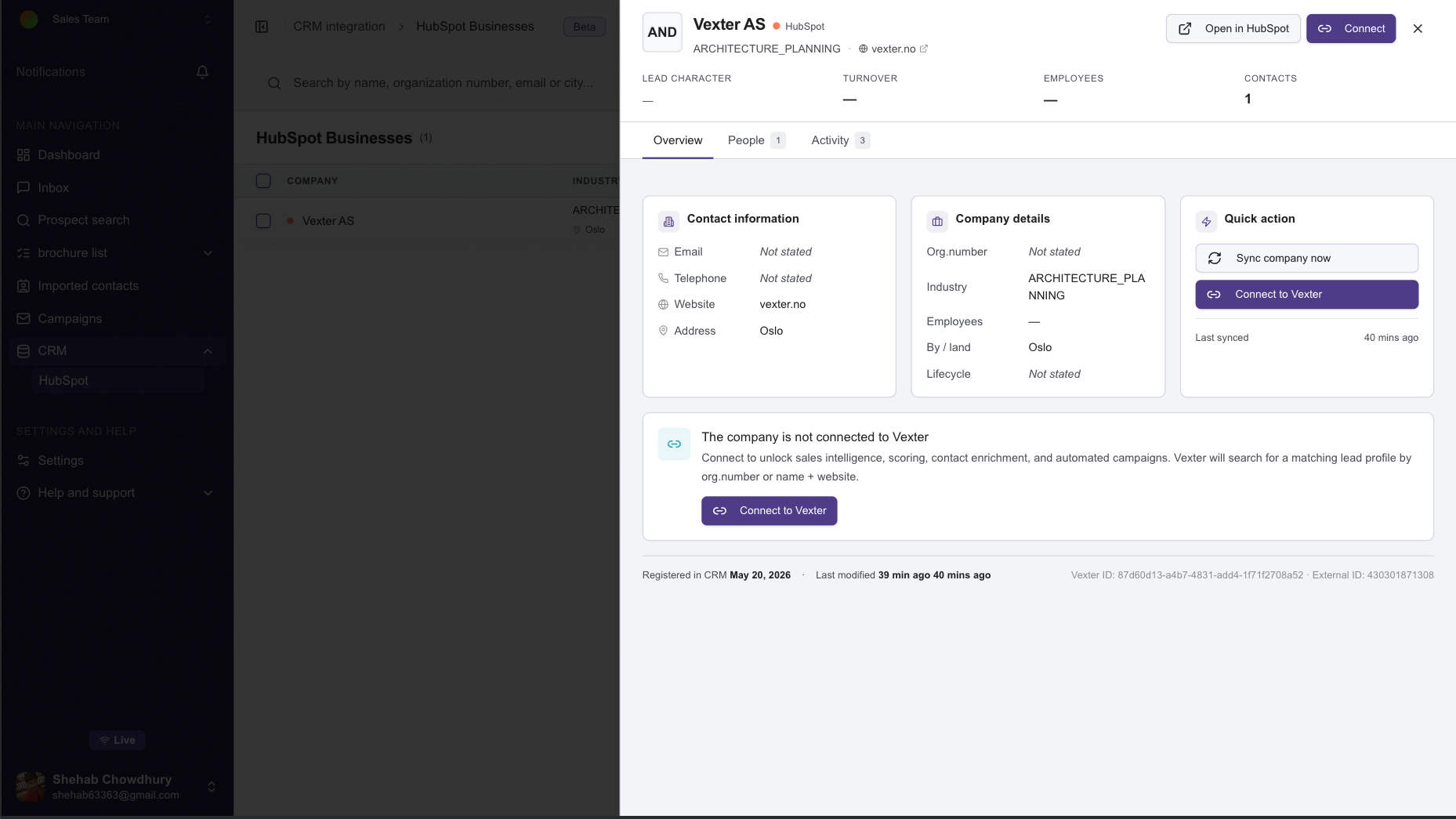Click the Prospect search icon
This screenshot has width=1456, height=819.
24,220
